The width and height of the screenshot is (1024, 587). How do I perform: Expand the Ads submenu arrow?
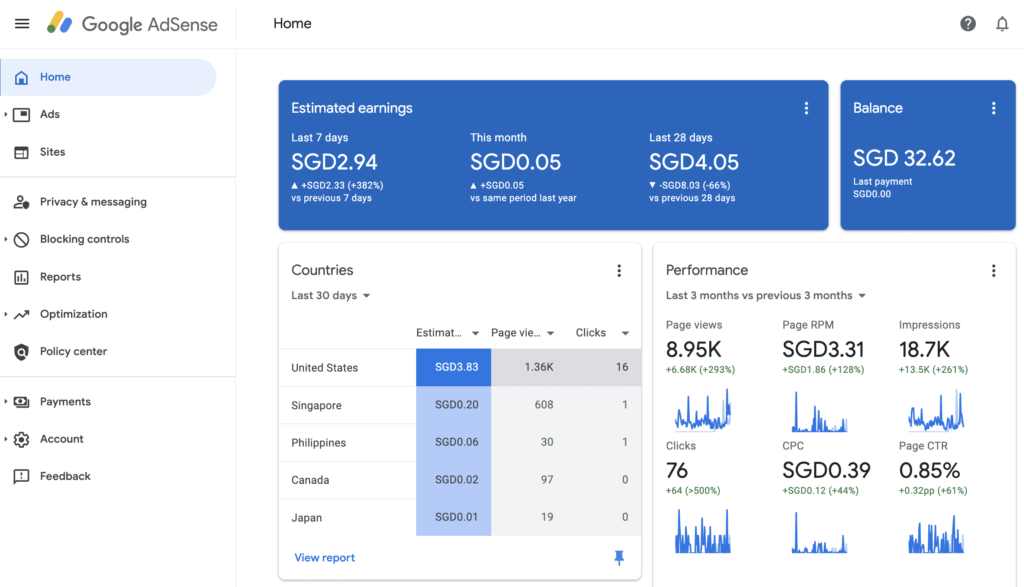tap(6, 114)
